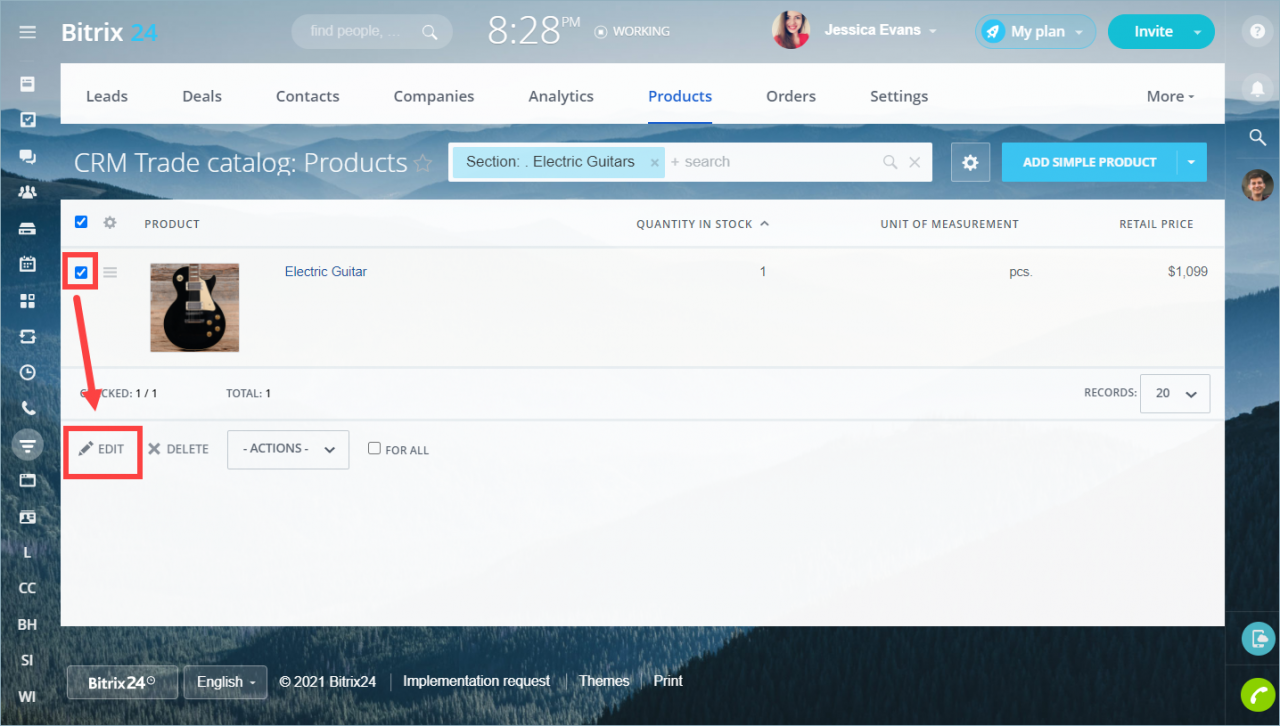
Task: Go to the Companies tab
Action: 434,96
